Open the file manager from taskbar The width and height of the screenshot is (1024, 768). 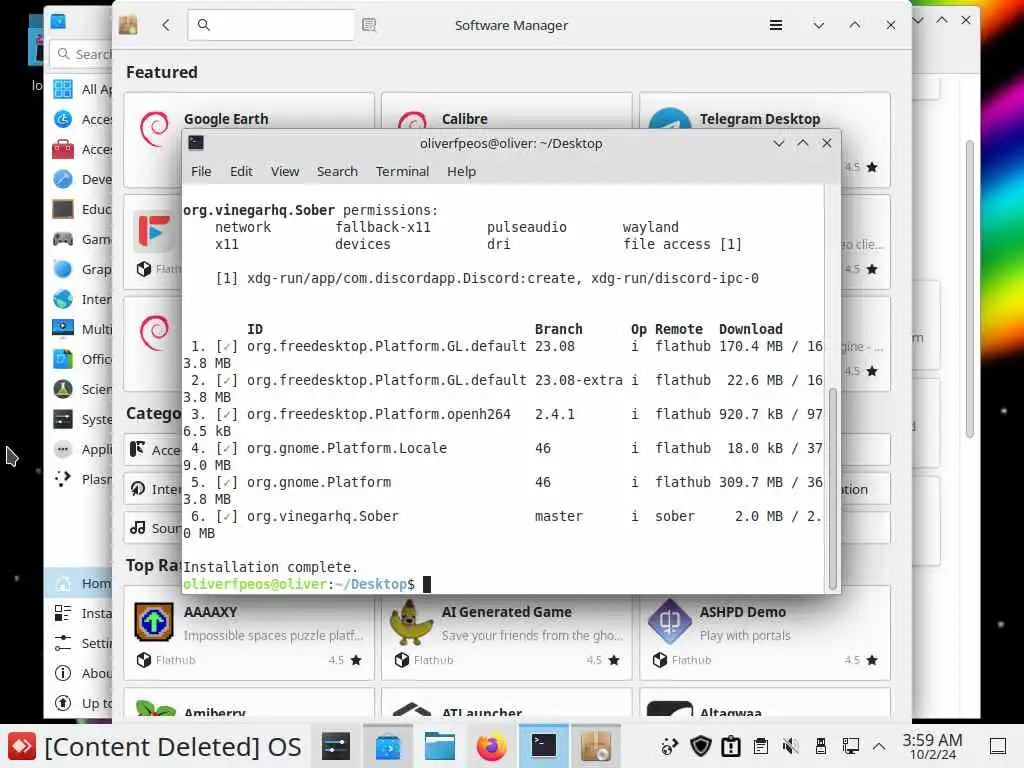440,746
